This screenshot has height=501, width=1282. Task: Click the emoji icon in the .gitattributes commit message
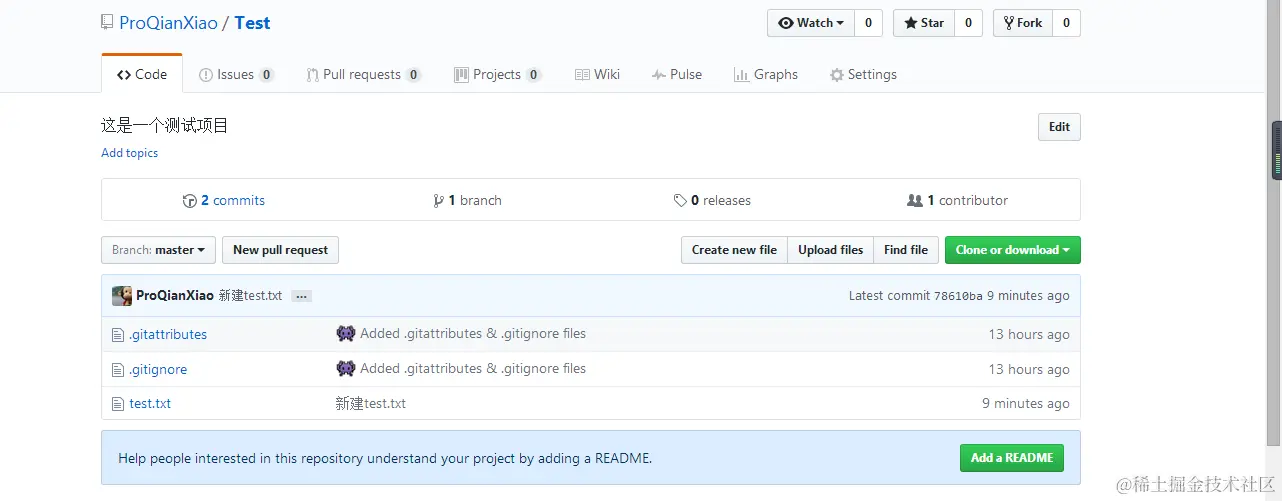(346, 334)
